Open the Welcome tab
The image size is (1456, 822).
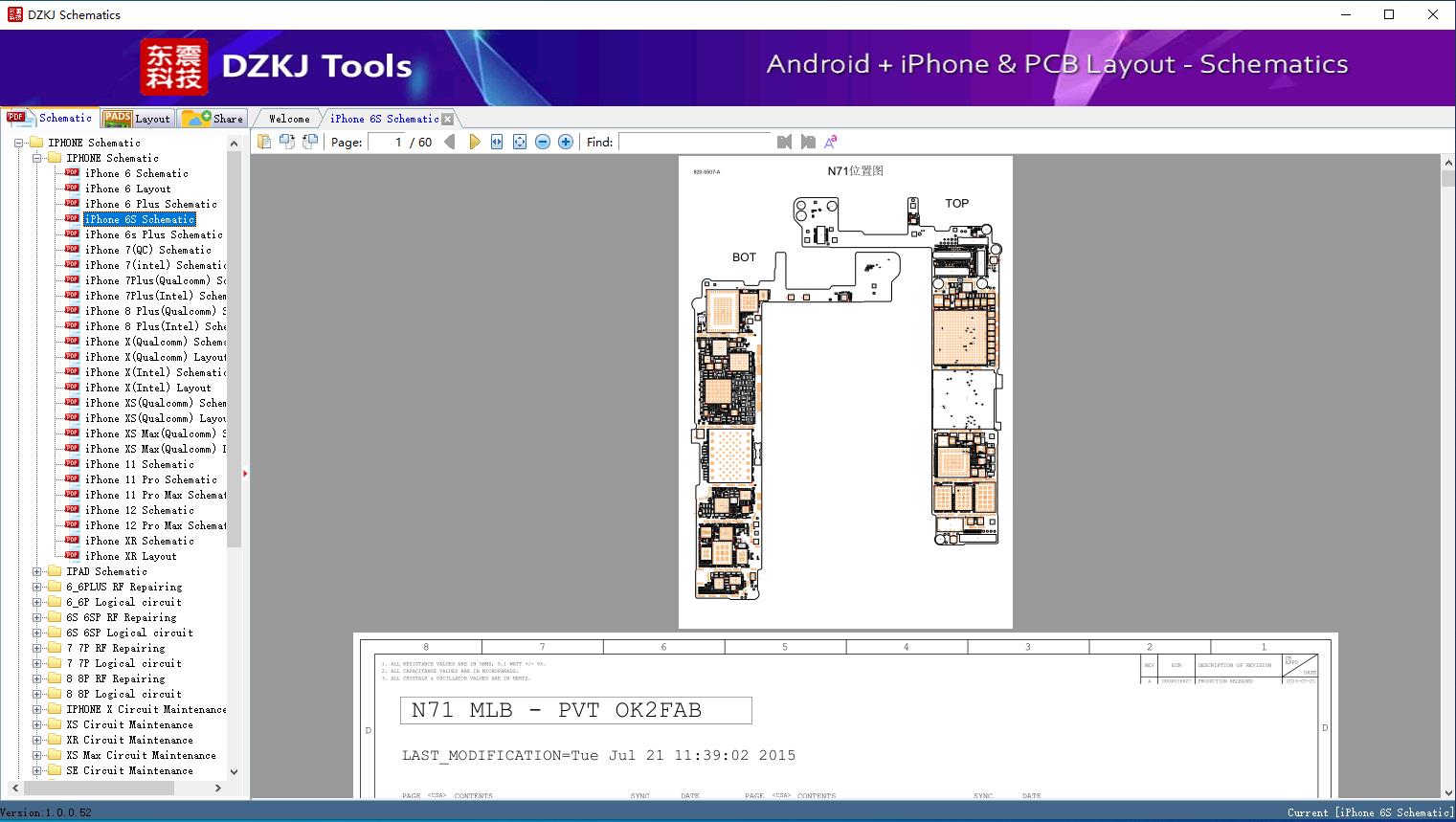(x=289, y=119)
